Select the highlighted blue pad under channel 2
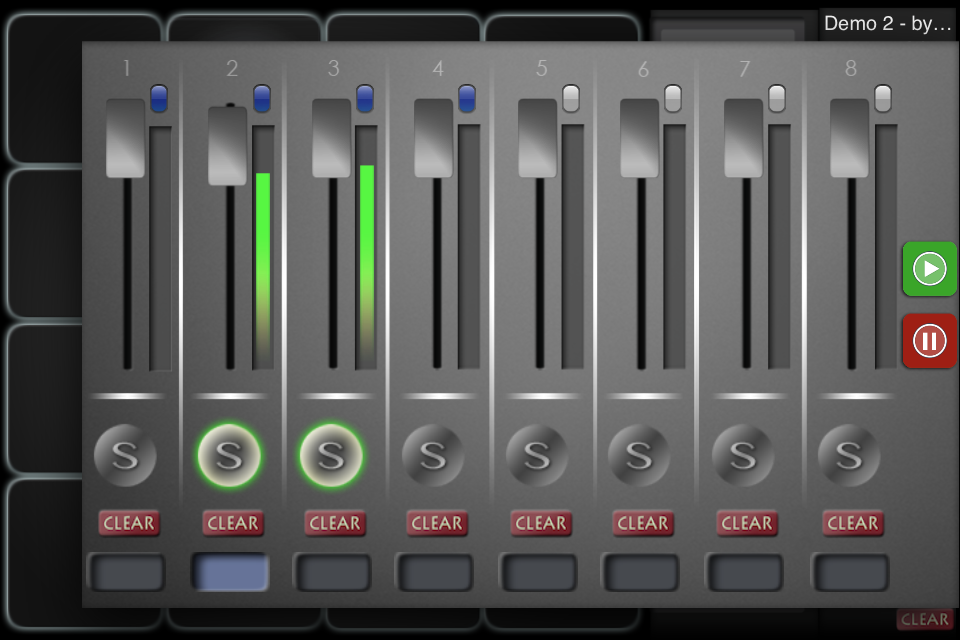 click(x=230, y=573)
